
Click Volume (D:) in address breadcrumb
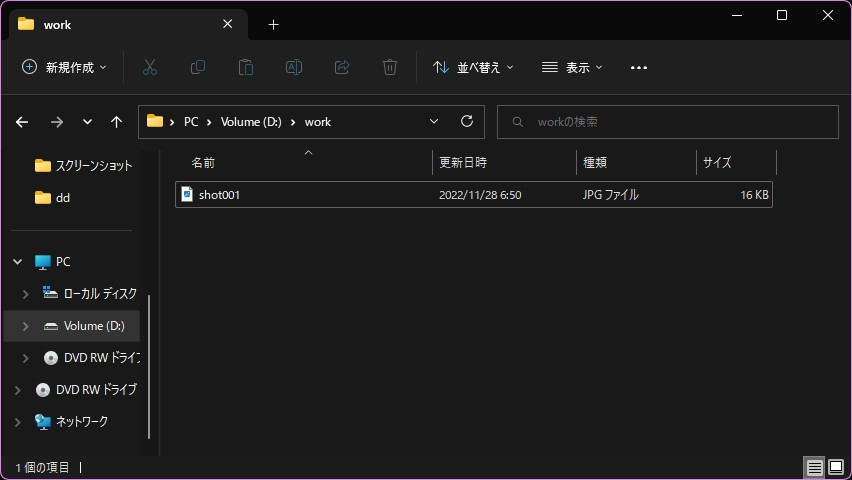pyautogui.click(x=251, y=122)
